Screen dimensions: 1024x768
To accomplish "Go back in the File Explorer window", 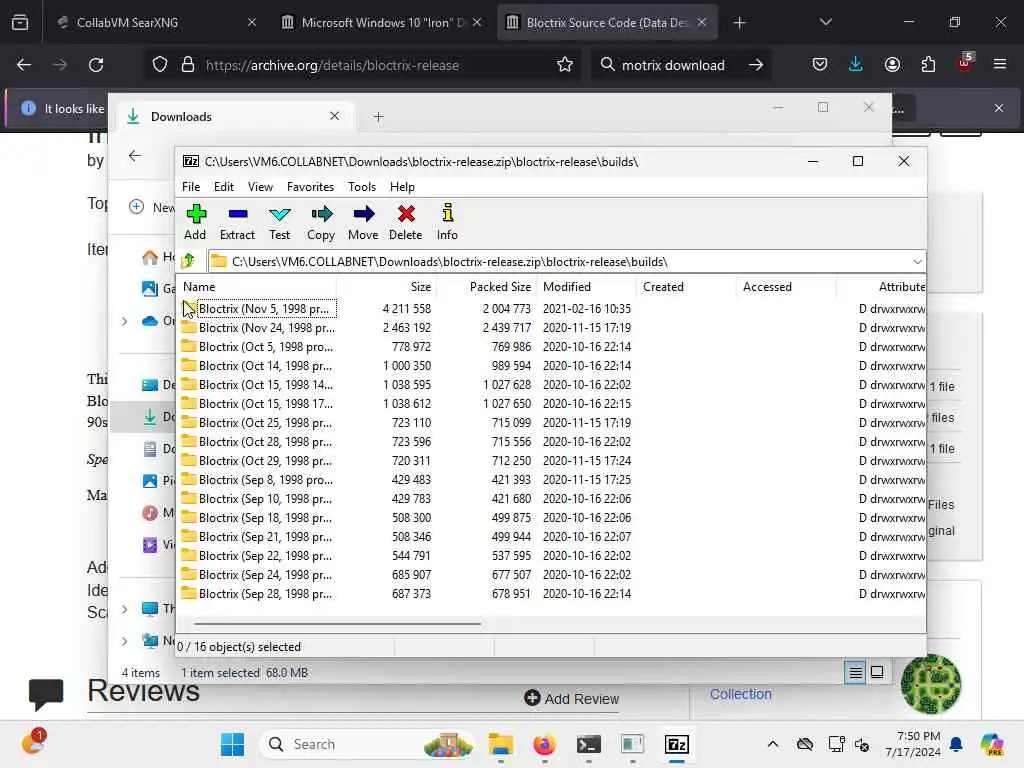I will (135, 155).
